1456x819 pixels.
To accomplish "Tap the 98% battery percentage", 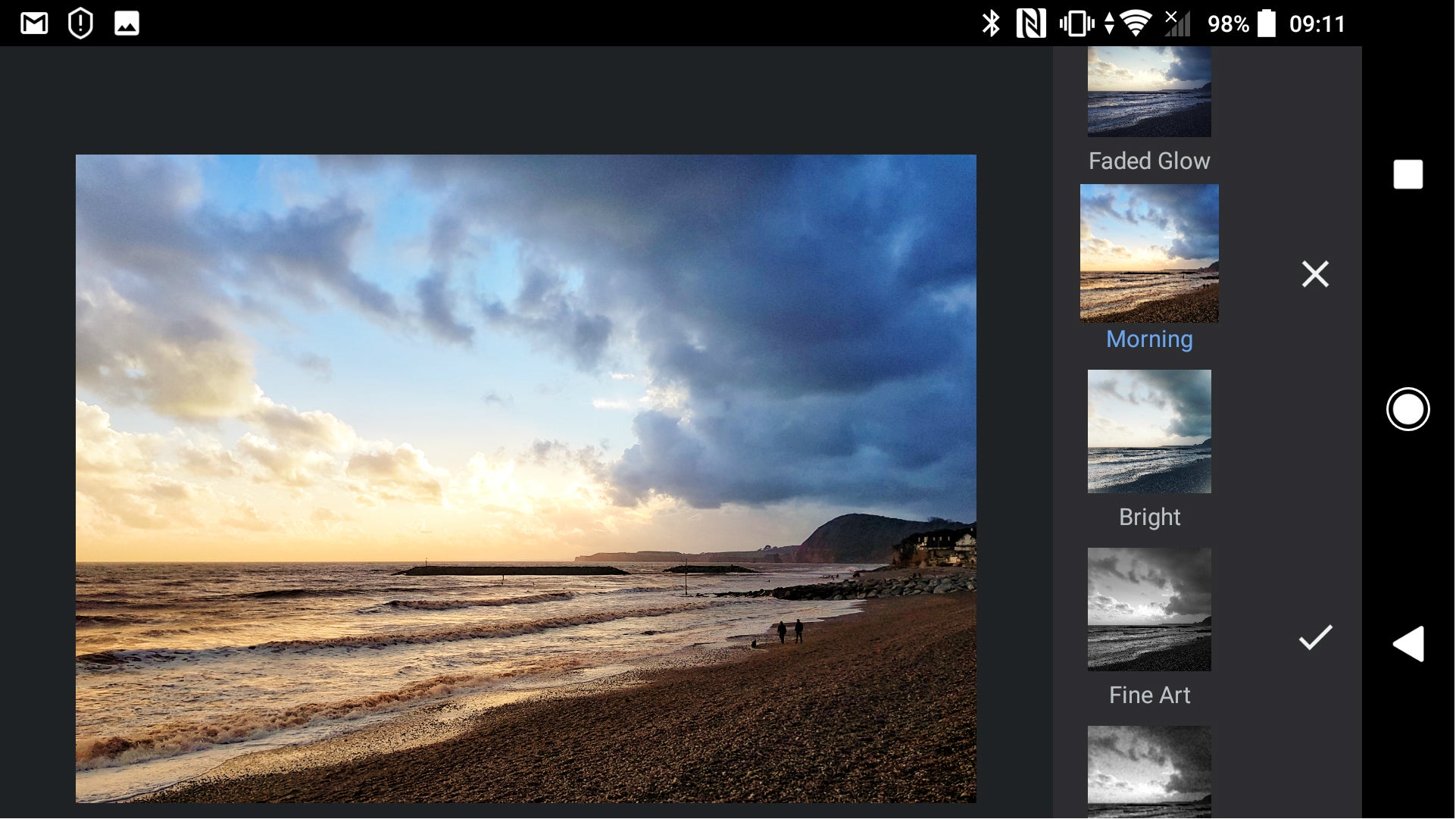I will click(x=1229, y=24).
